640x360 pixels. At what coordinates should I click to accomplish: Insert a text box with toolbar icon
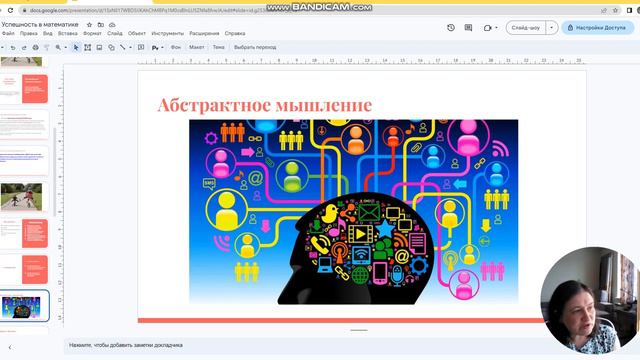(88, 47)
